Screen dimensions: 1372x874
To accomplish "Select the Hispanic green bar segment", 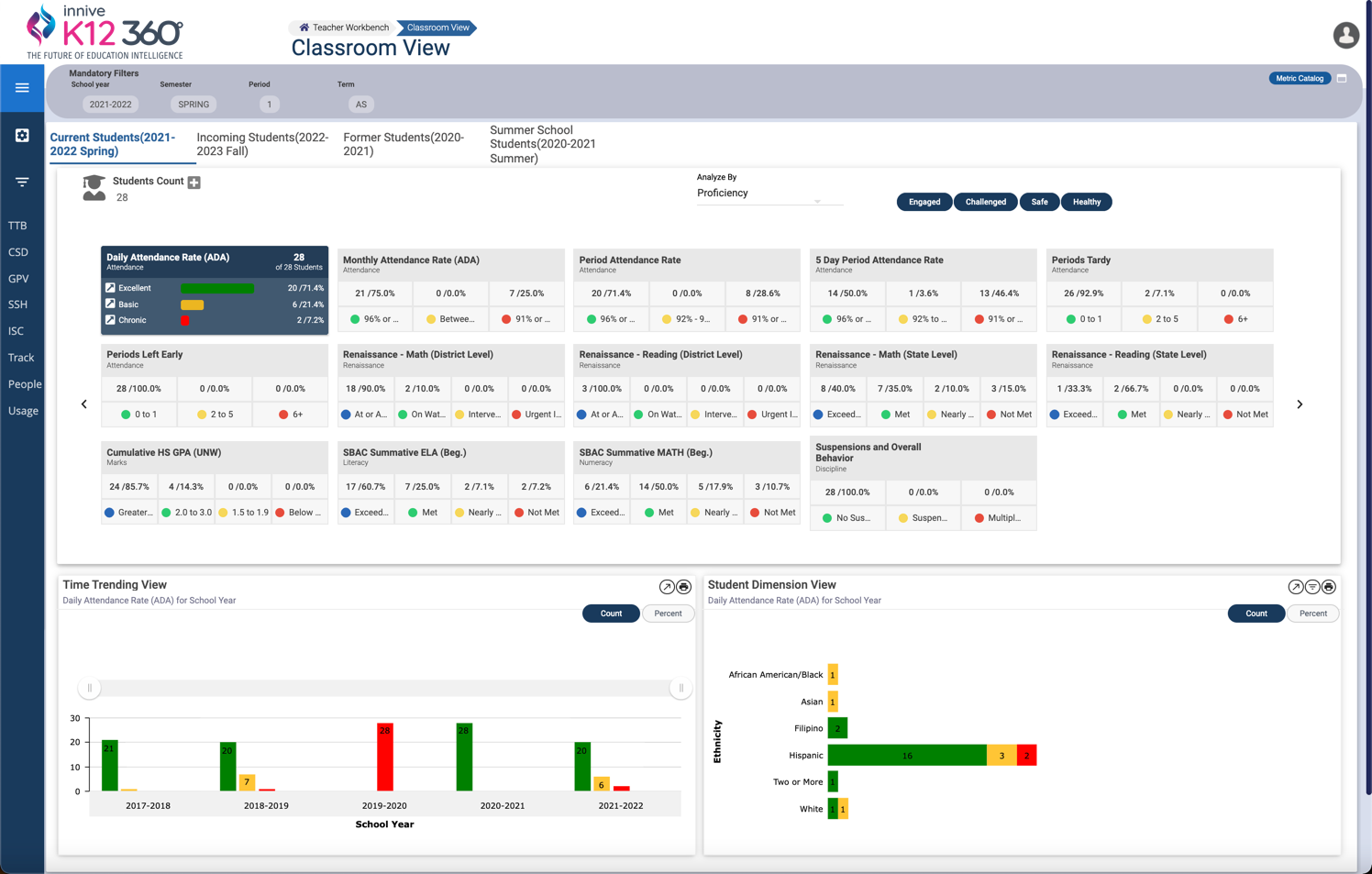I will pyautogui.click(x=906, y=756).
